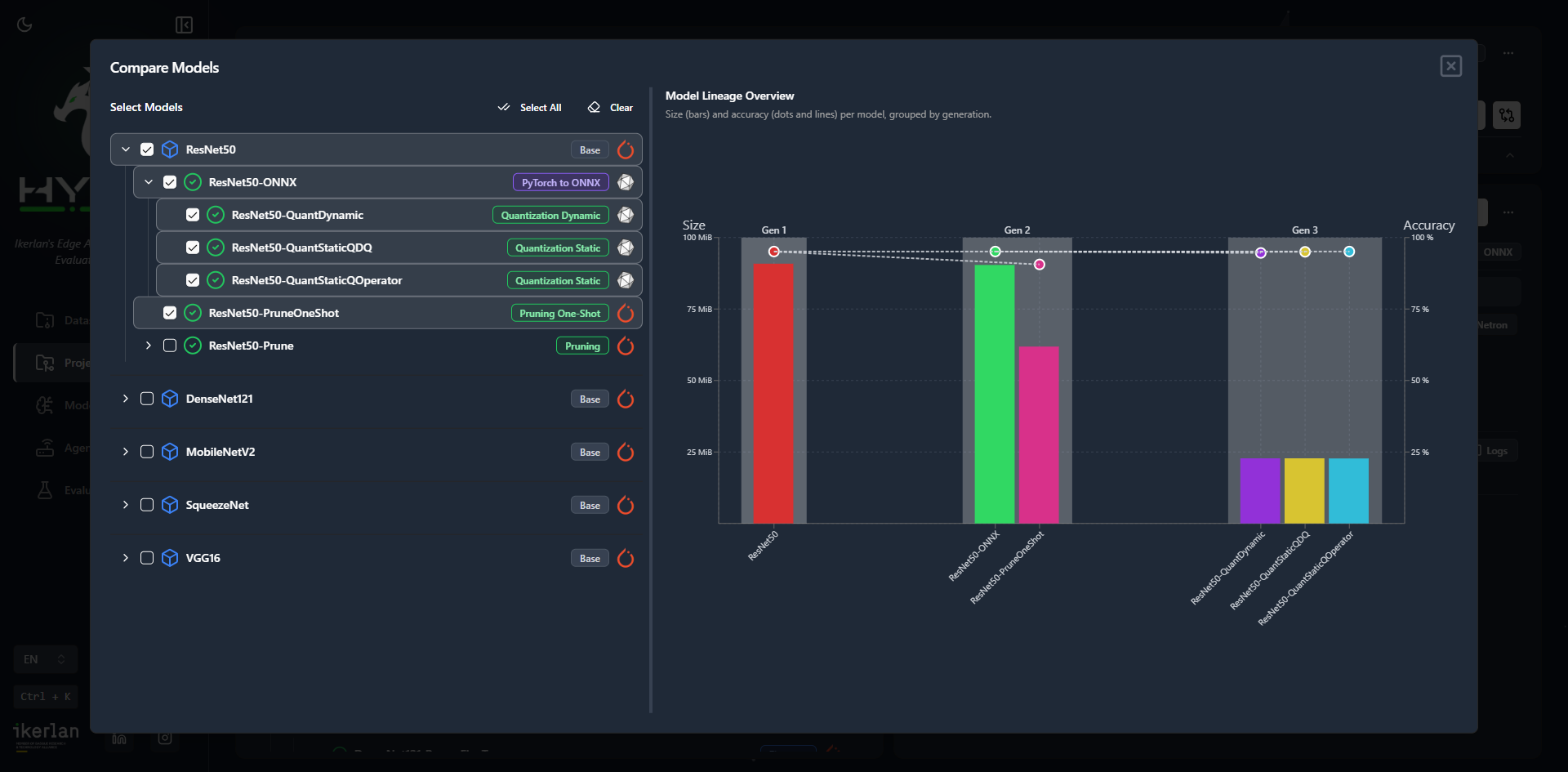Expand the VGG16 tree node
The image size is (1568, 772).
coord(126,558)
